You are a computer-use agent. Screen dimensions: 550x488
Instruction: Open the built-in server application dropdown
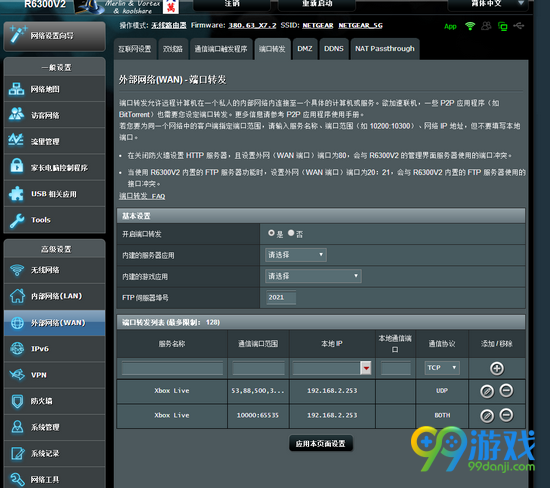tap(296, 255)
